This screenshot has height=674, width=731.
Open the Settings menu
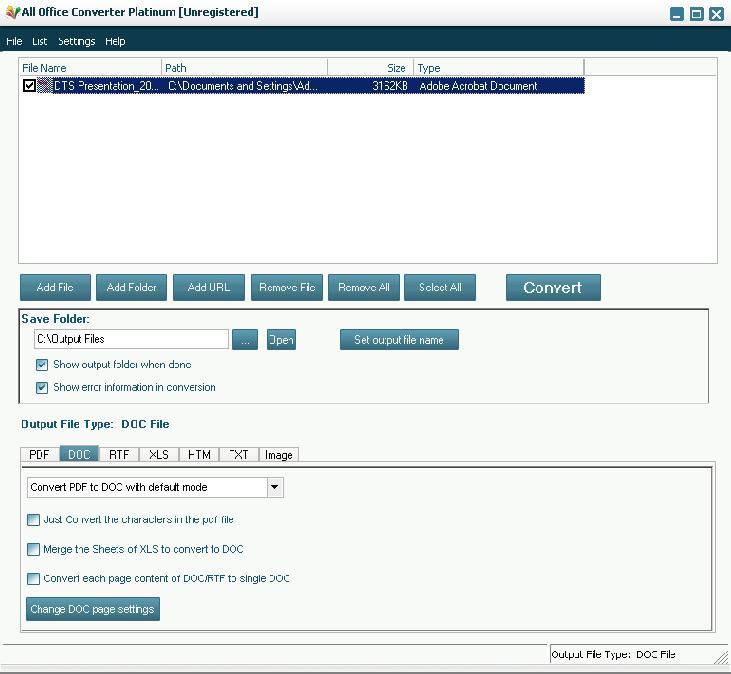pos(76,41)
